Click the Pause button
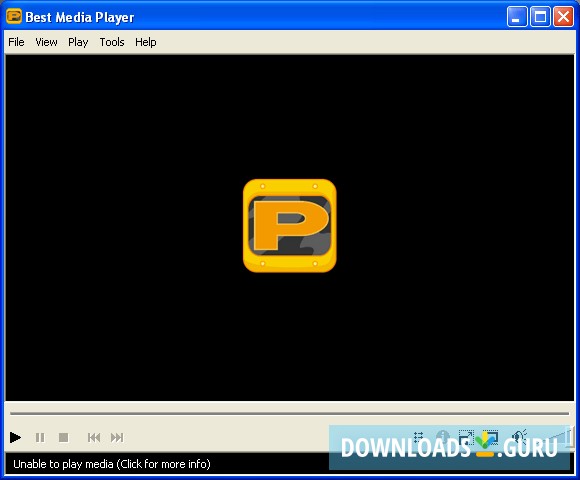 [x=40, y=437]
